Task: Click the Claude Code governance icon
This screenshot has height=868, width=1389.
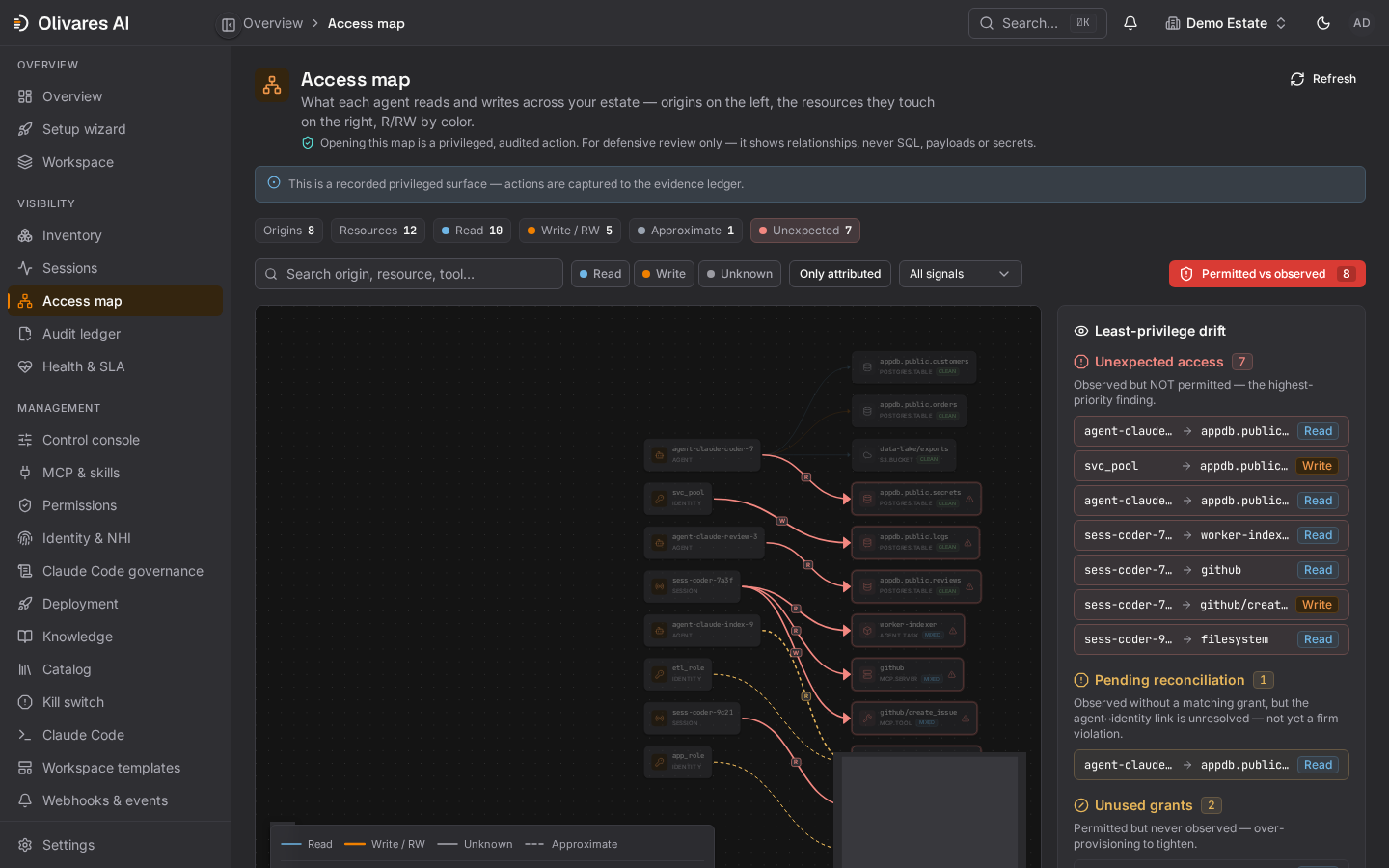Action: tap(25, 571)
